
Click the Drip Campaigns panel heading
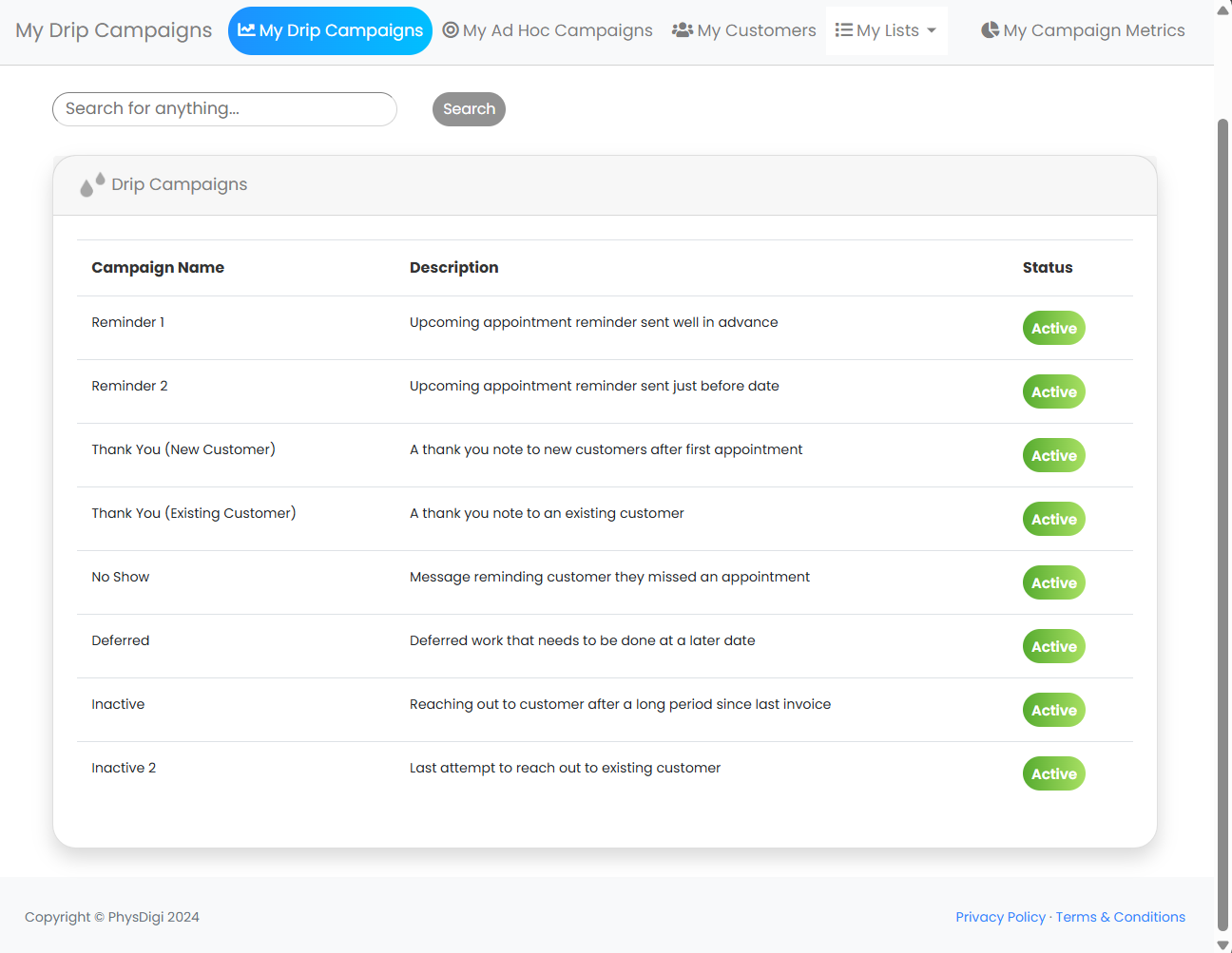179,184
